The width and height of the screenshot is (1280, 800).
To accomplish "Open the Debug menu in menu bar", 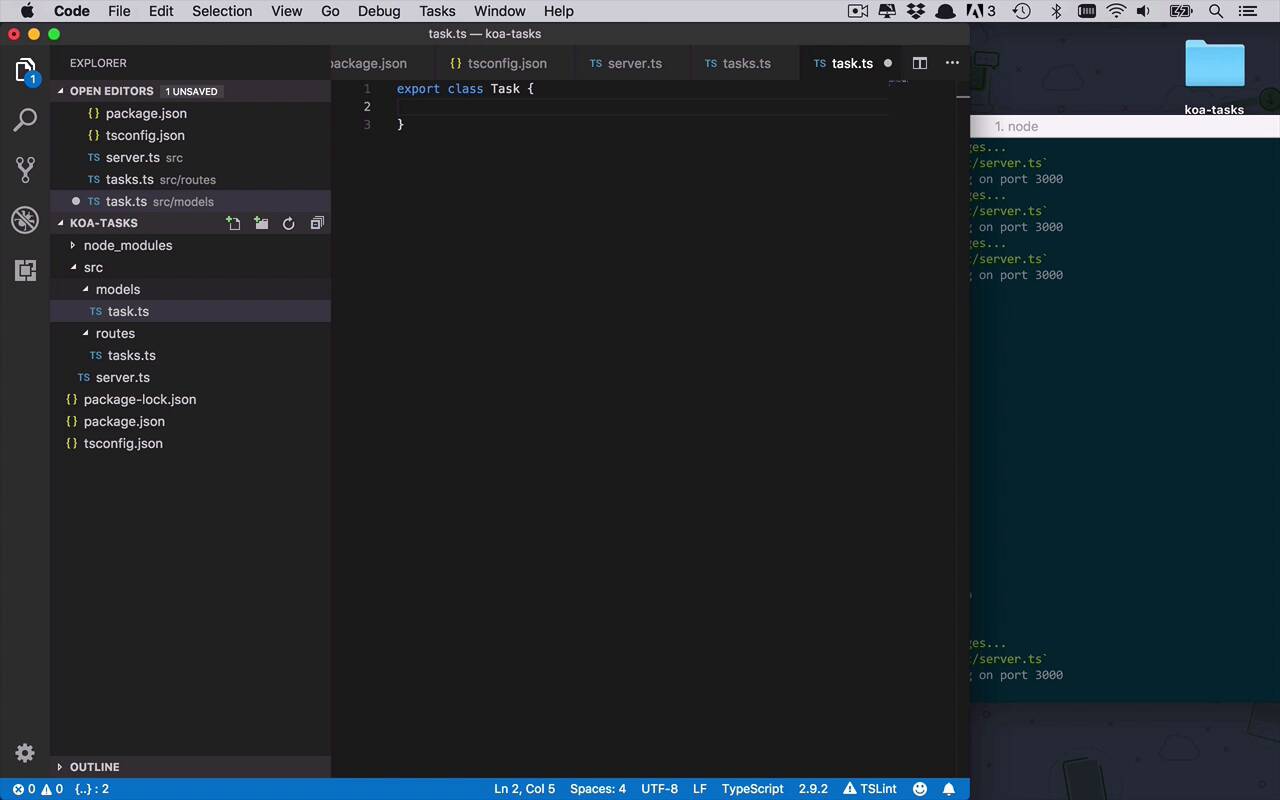I will (x=379, y=11).
